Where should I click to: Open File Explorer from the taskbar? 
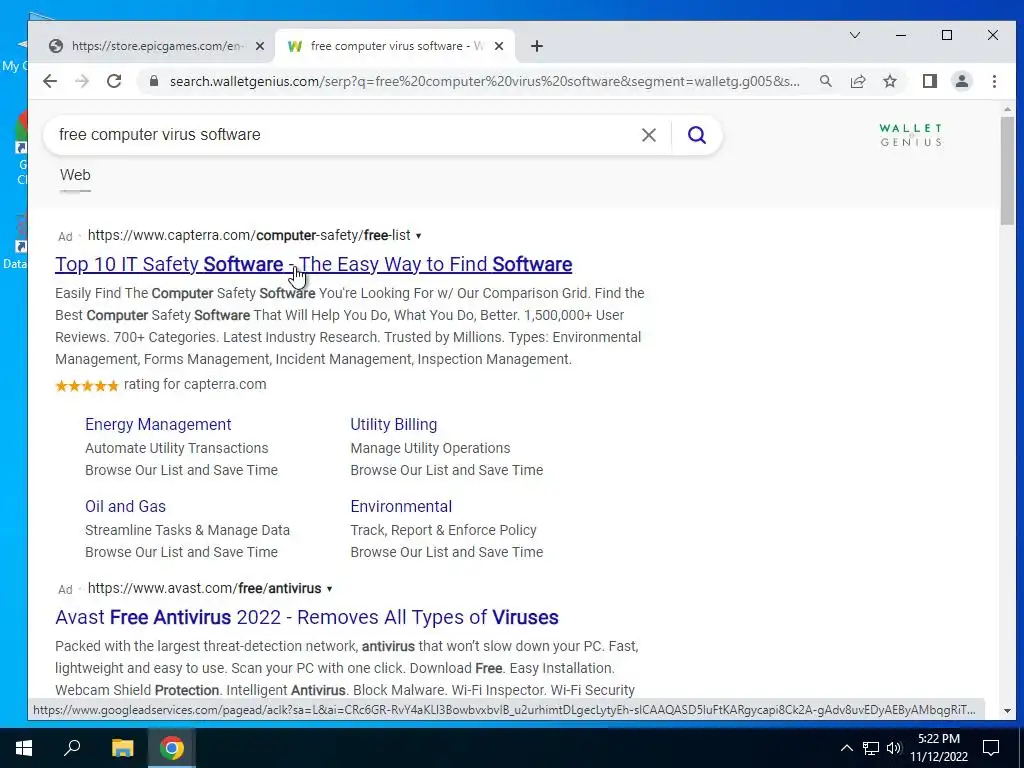click(122, 748)
